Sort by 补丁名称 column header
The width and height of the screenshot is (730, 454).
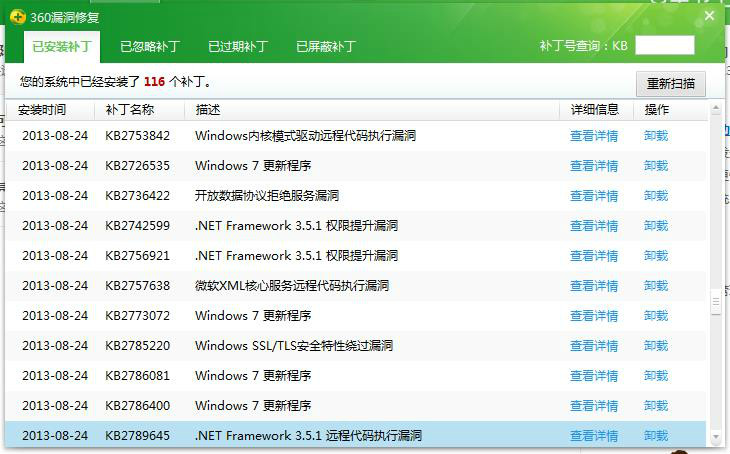tap(129, 110)
